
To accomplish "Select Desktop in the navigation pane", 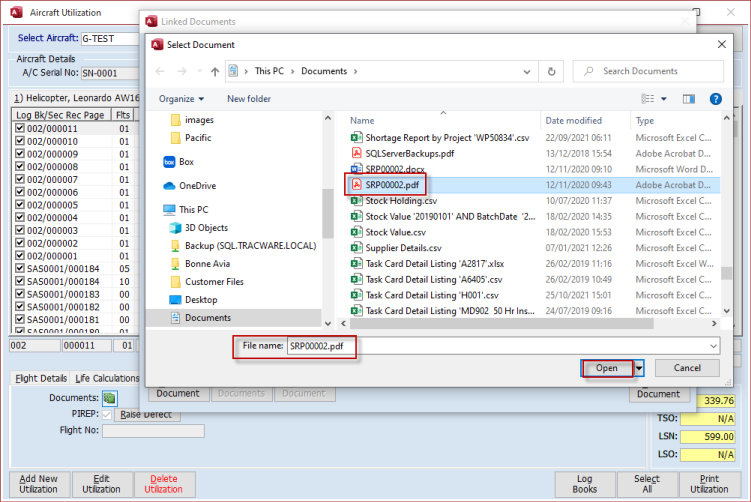I will click(x=193, y=300).
